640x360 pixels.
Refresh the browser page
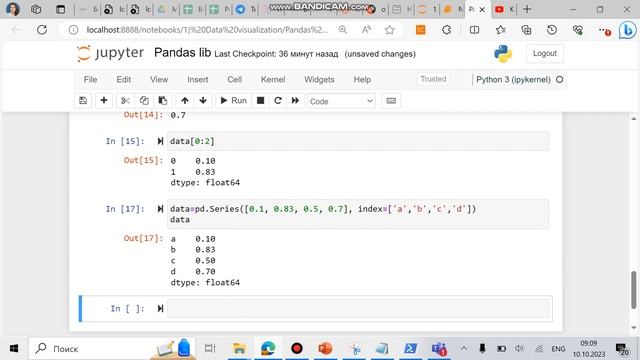click(x=42, y=30)
